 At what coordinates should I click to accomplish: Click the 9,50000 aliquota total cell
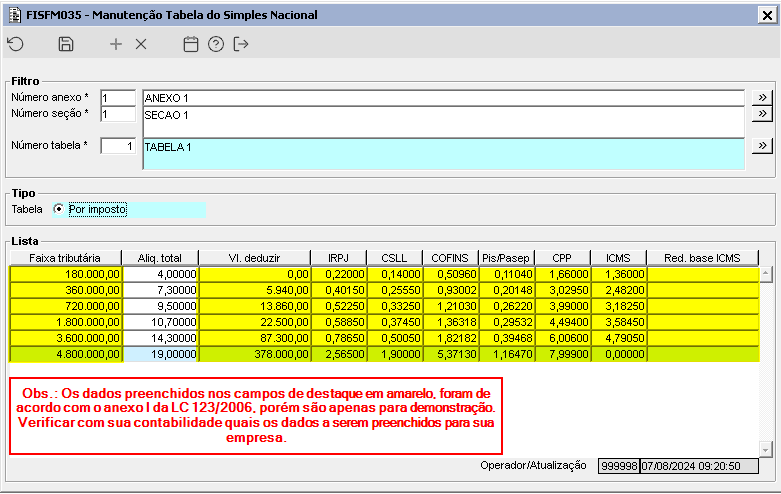[161, 306]
